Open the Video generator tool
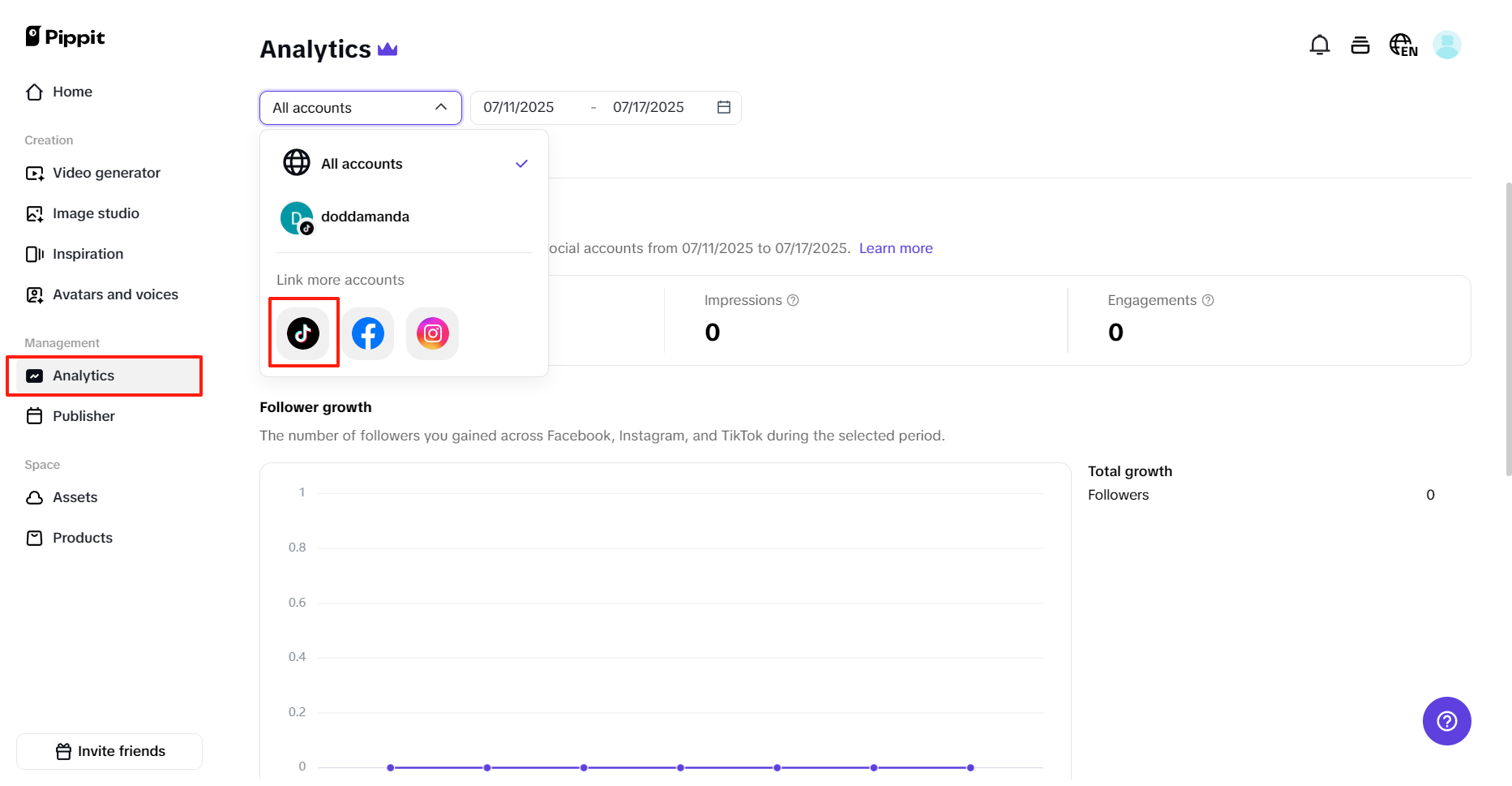Screen dimensions: 1512x786 (x=105, y=173)
